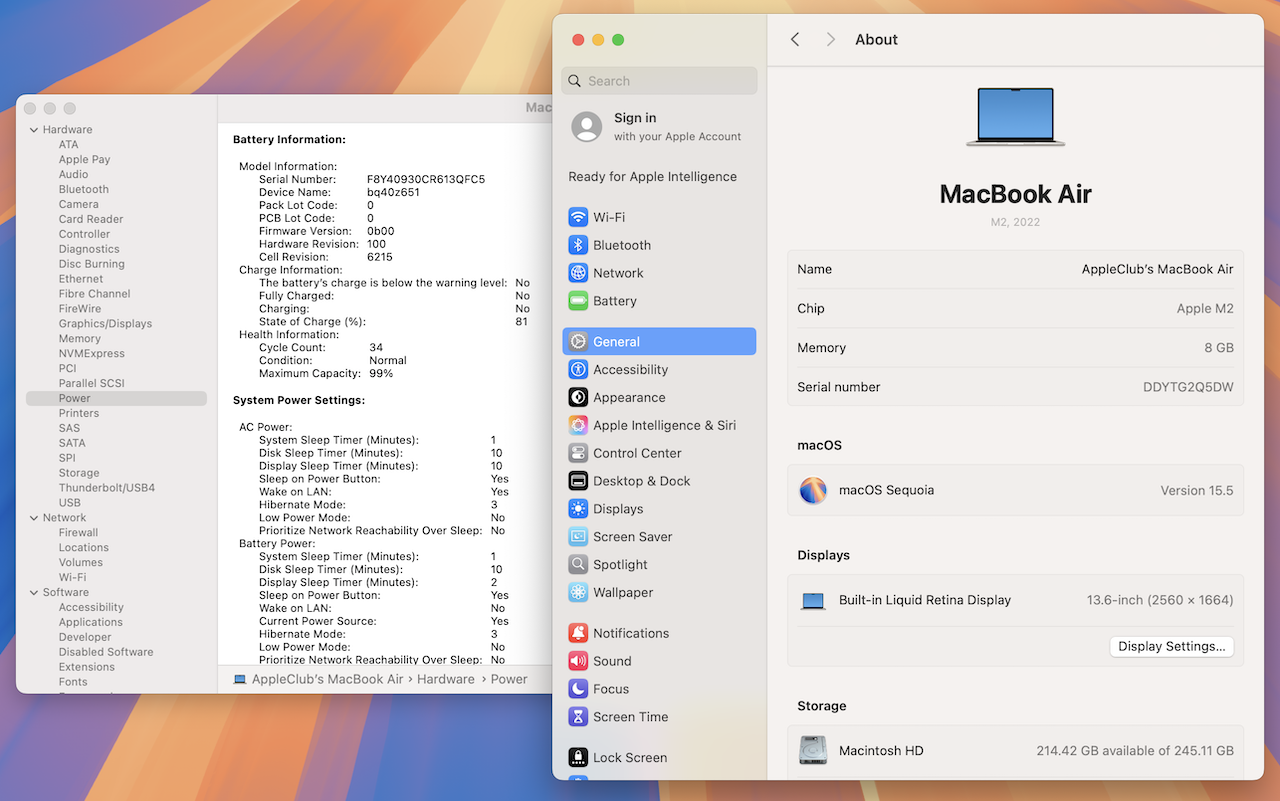Open the Sound speaker icon
The image size is (1280, 801).
tap(578, 661)
